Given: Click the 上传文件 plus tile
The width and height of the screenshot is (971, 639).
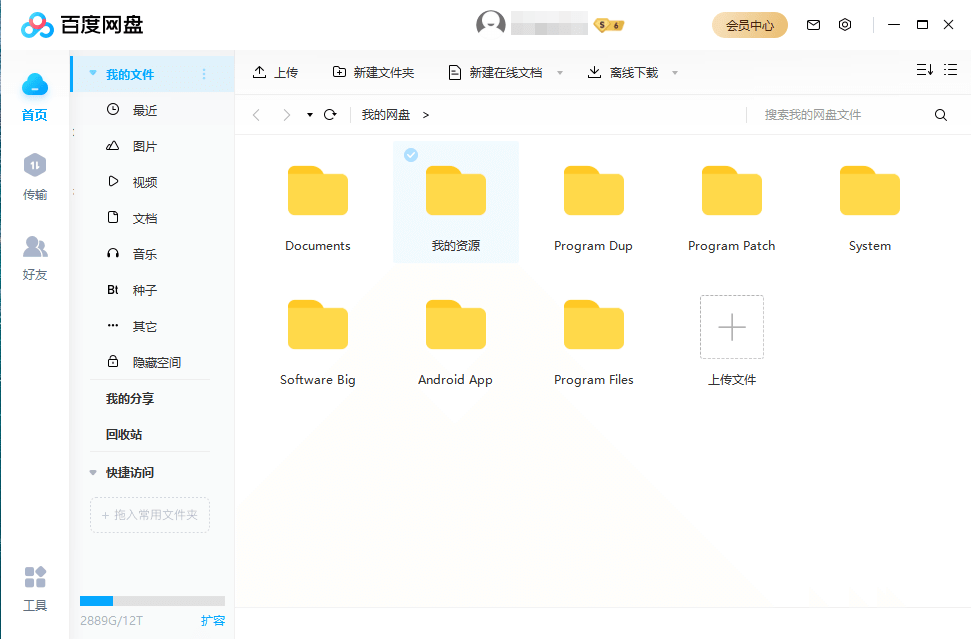Looking at the screenshot, I should coord(732,327).
